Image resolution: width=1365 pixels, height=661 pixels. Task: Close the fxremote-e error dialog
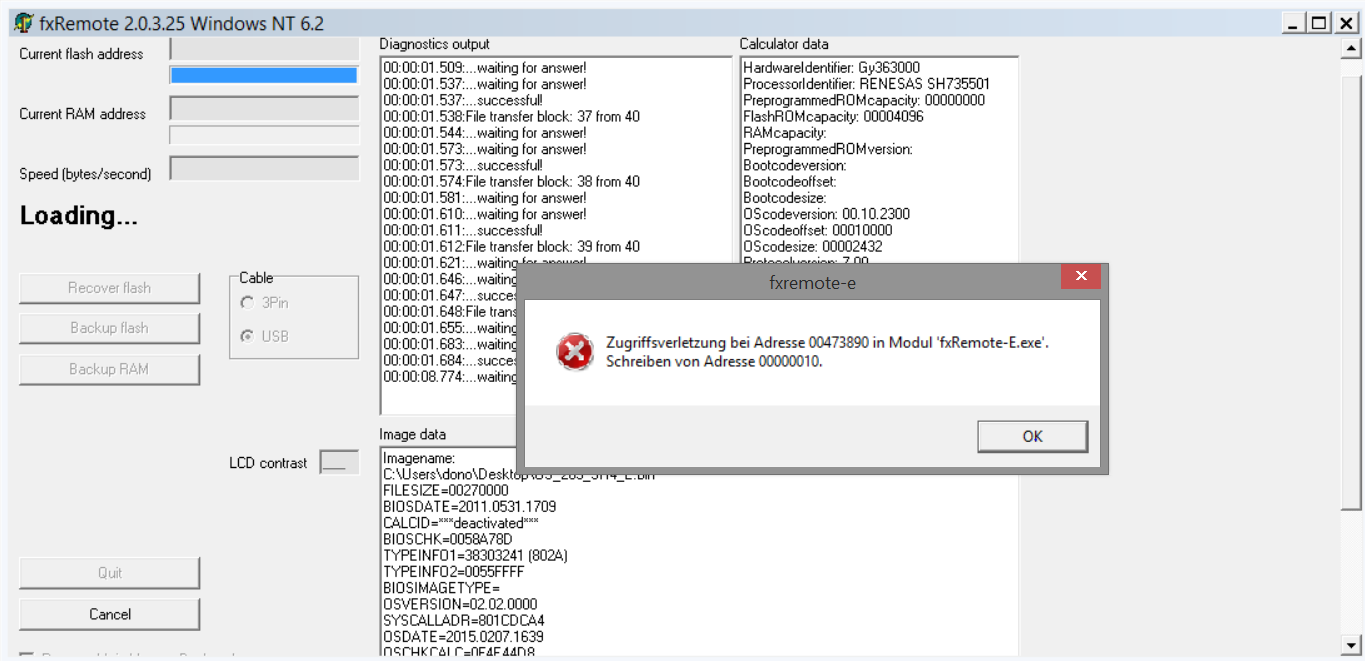1081,277
